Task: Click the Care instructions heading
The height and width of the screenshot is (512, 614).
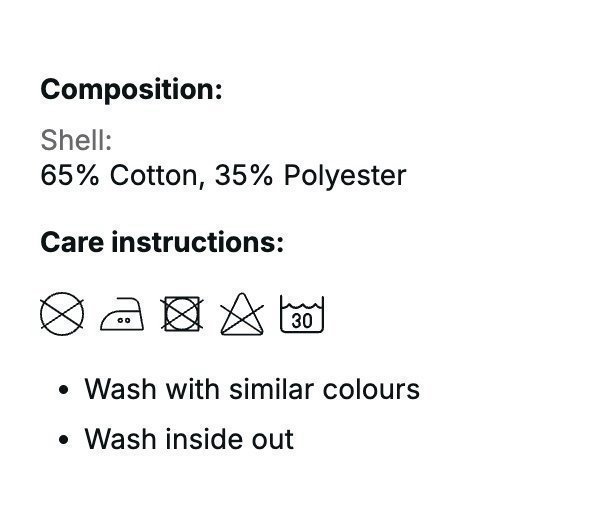Action: click(x=162, y=242)
